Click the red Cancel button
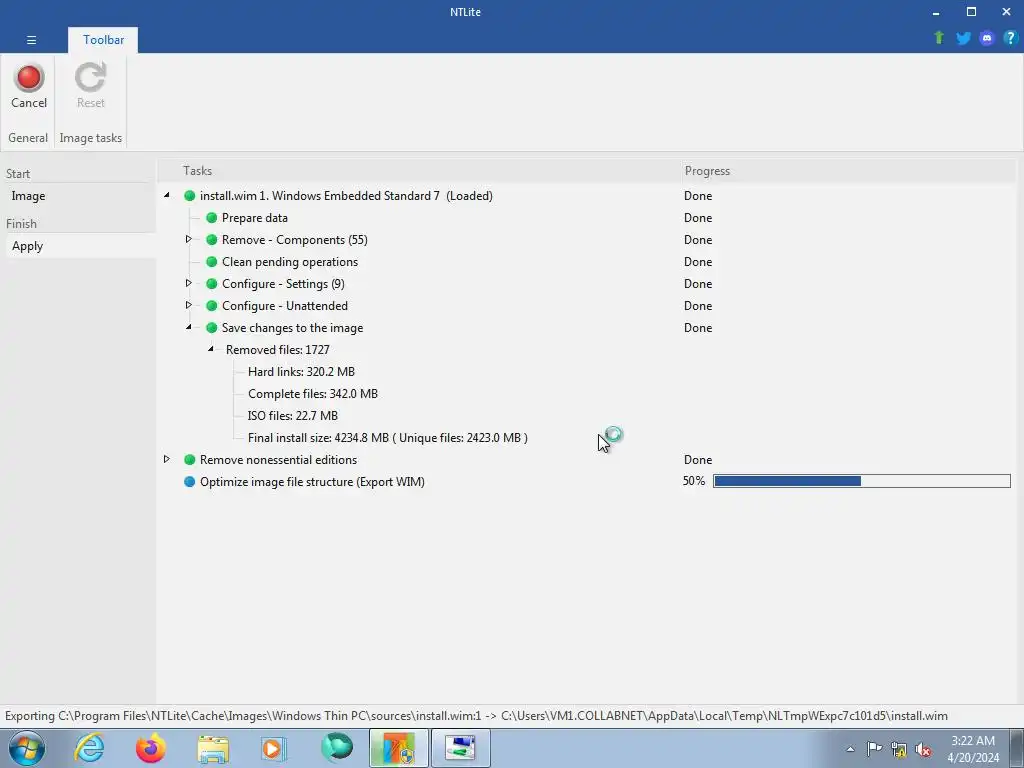The height and width of the screenshot is (768, 1024). (x=29, y=86)
